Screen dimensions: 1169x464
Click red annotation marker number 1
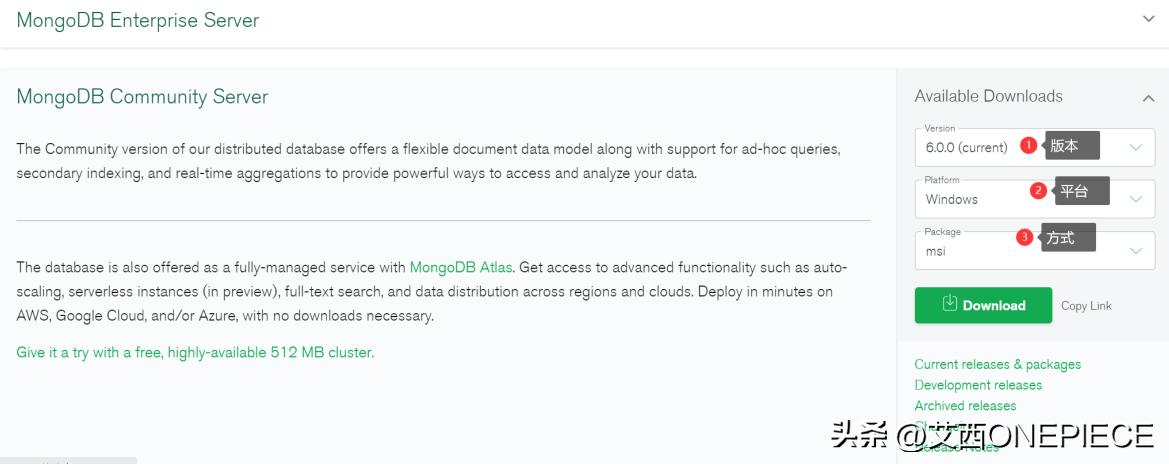point(1028,146)
